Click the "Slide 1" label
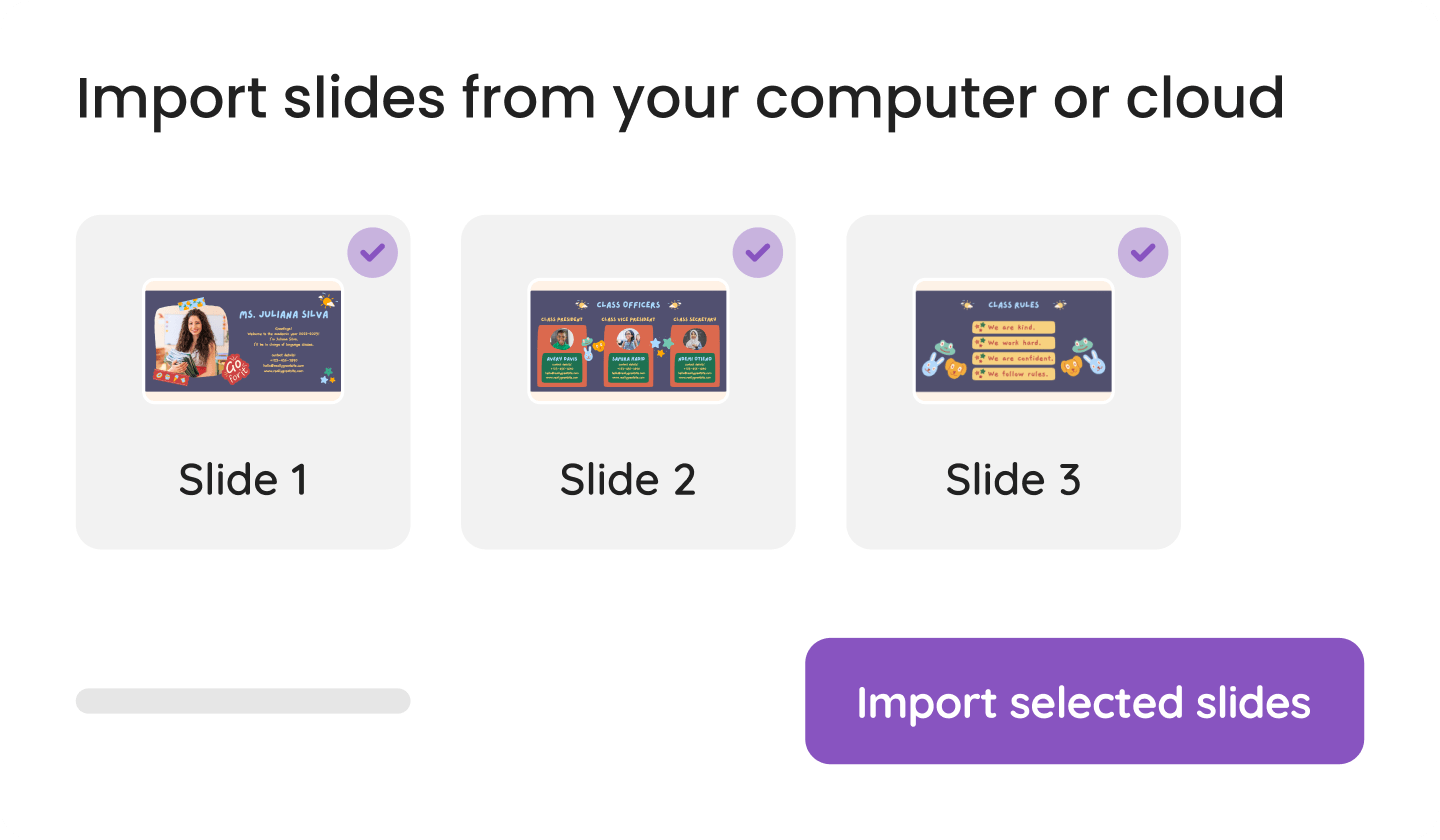This screenshot has width=1440, height=840. click(x=243, y=480)
